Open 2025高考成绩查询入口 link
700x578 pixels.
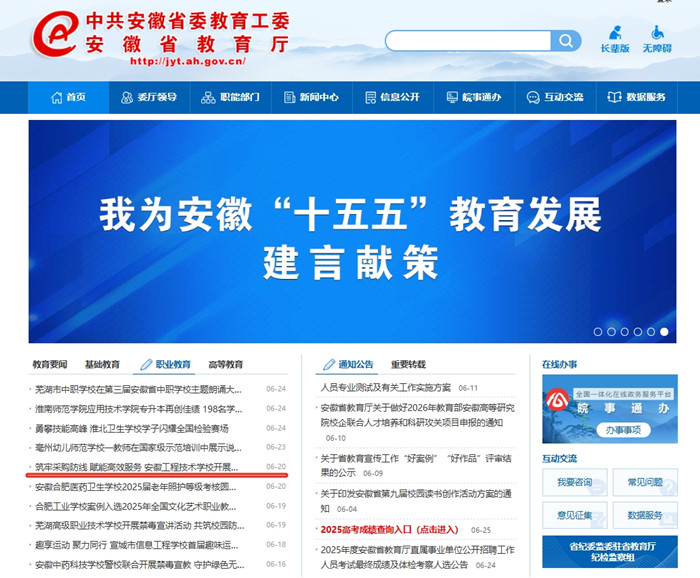pos(392,529)
